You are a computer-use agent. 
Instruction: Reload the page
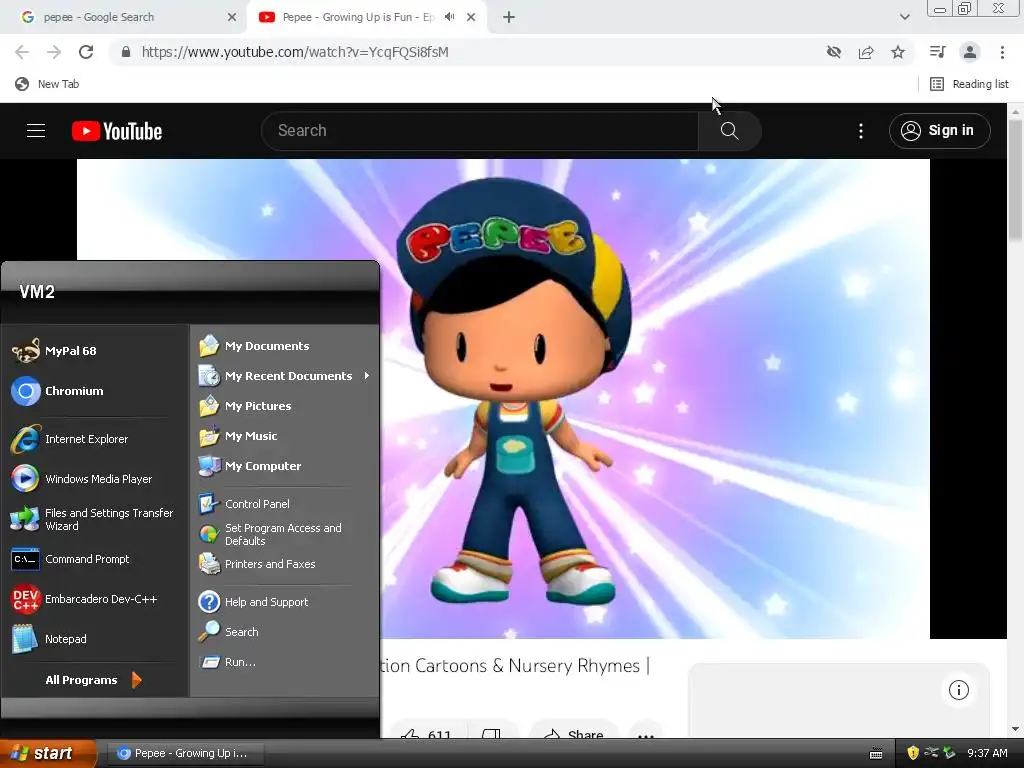[x=86, y=52]
